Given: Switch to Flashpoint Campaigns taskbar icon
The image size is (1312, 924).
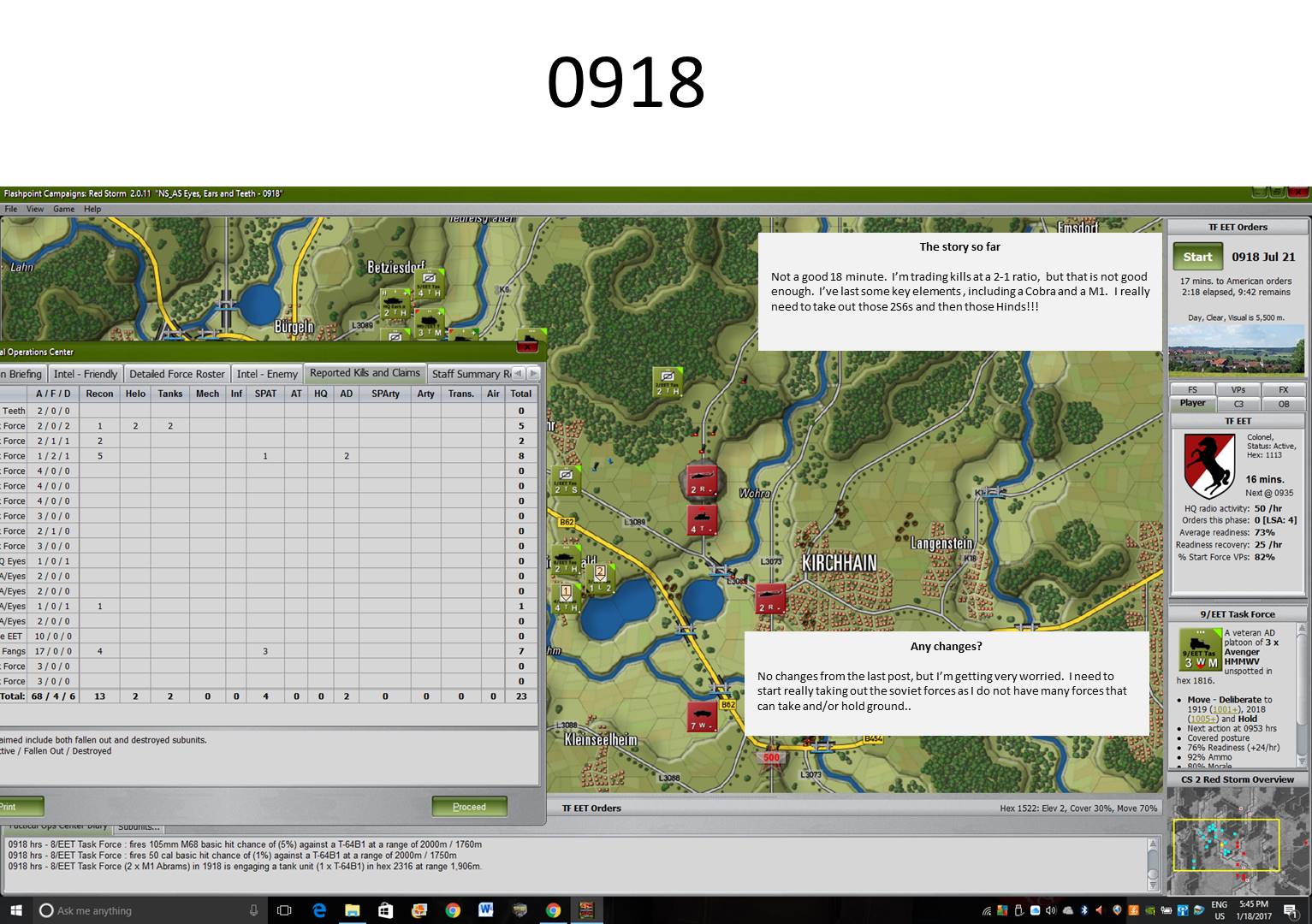Looking at the screenshot, I should click(586, 910).
